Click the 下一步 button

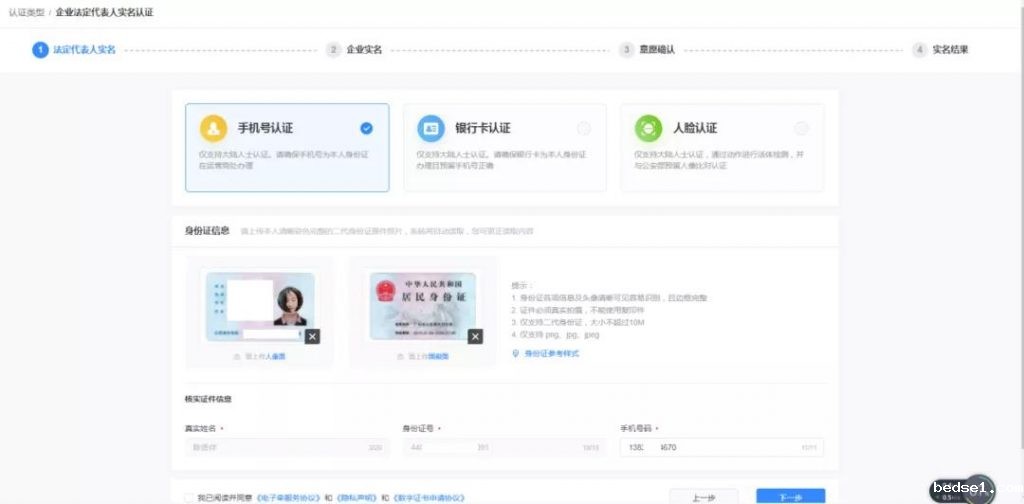point(790,496)
